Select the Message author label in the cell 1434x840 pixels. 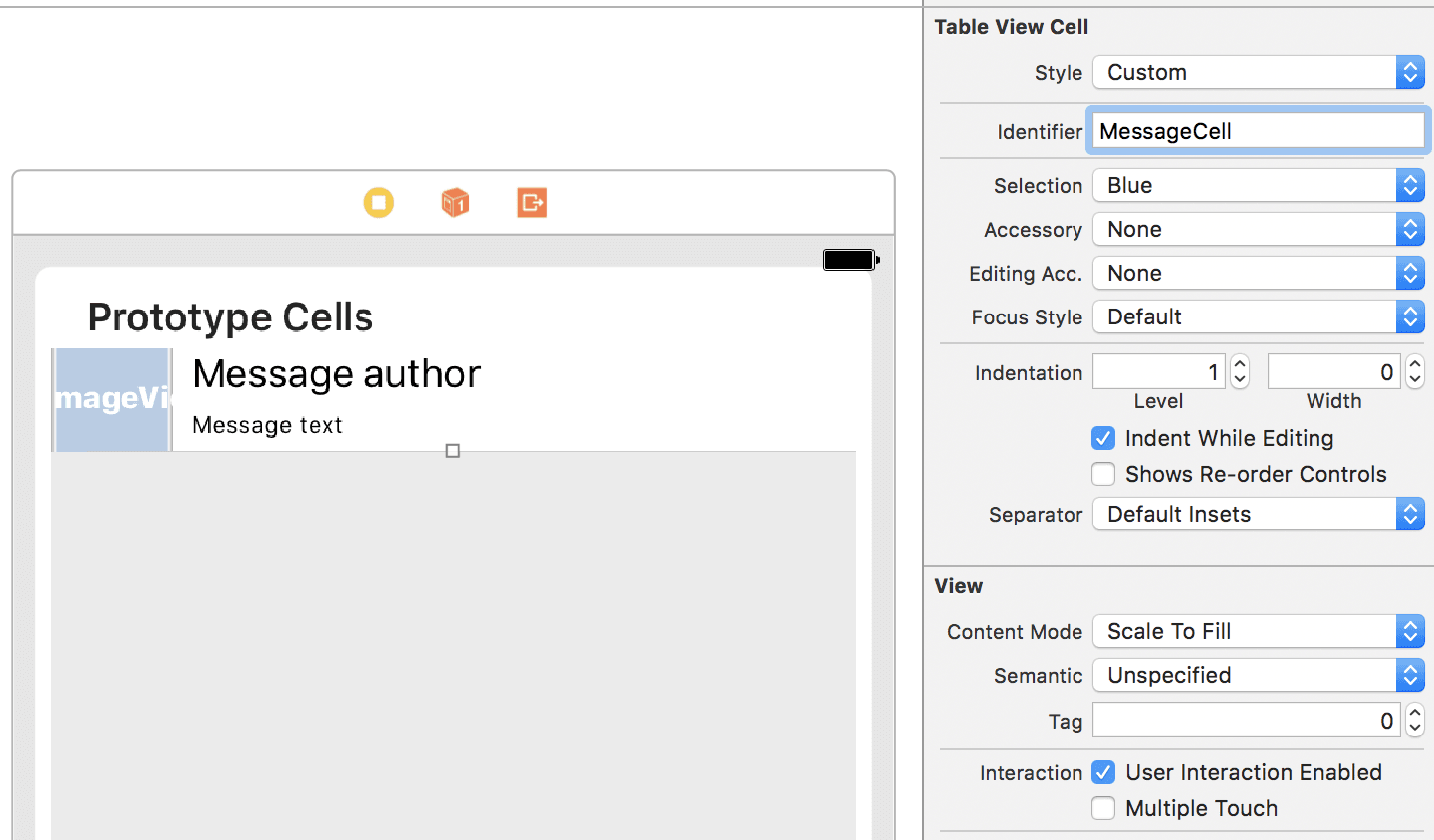coord(336,374)
